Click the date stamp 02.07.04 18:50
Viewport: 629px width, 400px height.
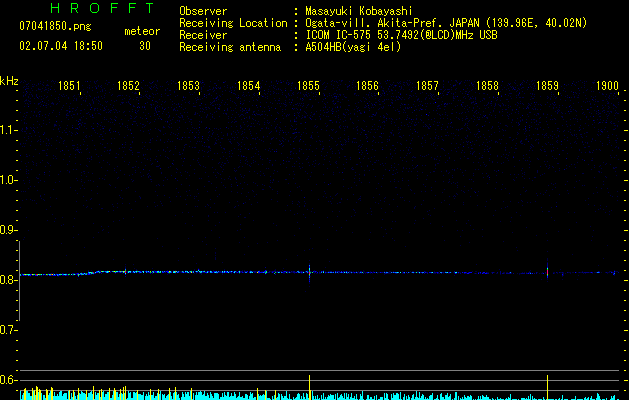click(x=61, y=46)
